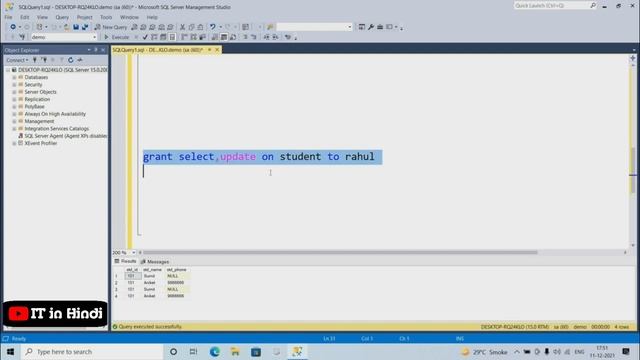Screen dimensions: 640x360
Task: Select SQL Server Agent node
Action: pos(65,136)
